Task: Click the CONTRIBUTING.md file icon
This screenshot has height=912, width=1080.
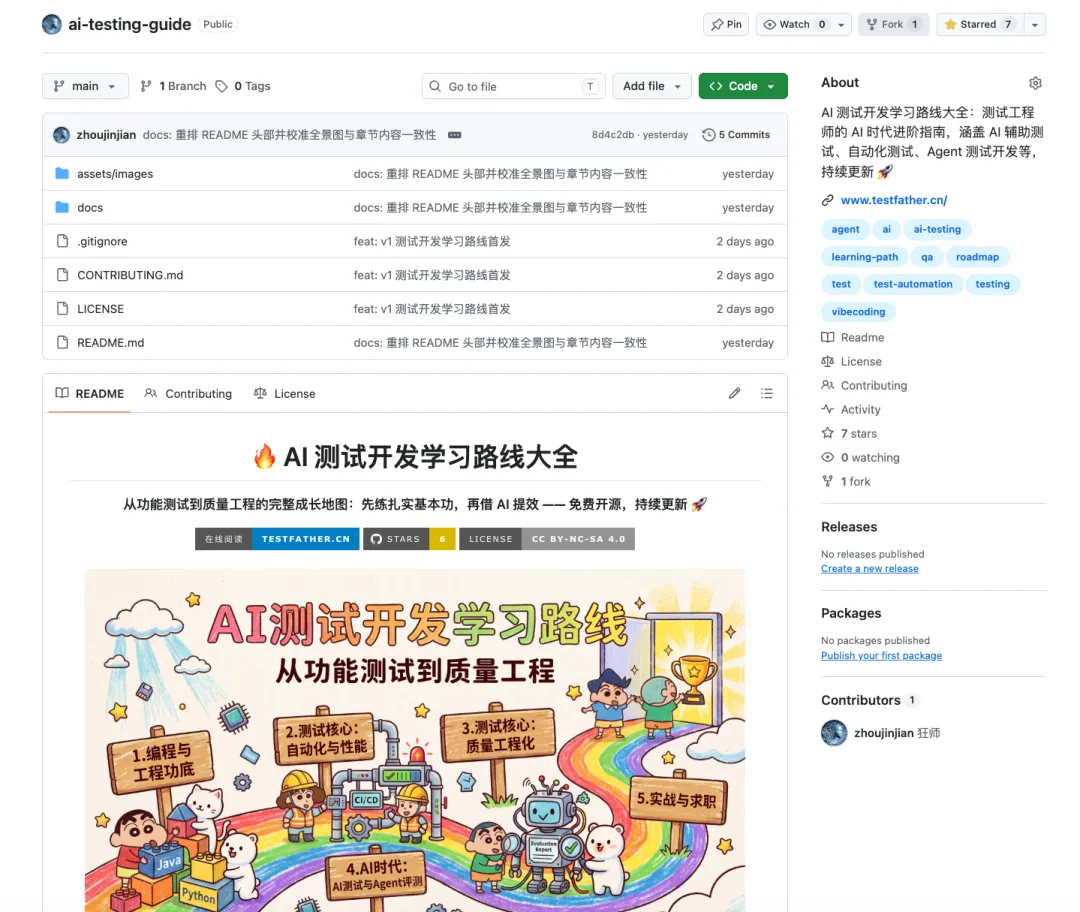Action: pyautogui.click(x=62, y=275)
